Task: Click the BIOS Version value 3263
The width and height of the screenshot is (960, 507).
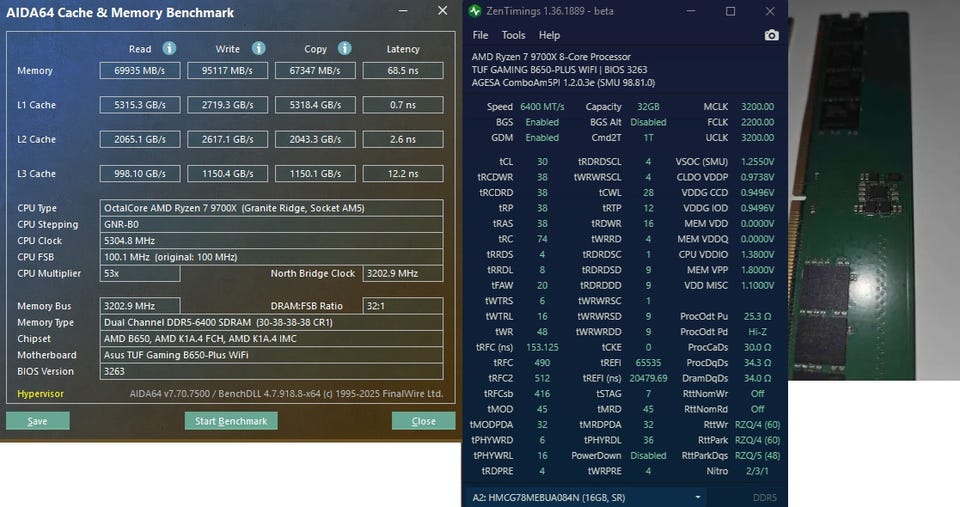Action: [x=271, y=371]
